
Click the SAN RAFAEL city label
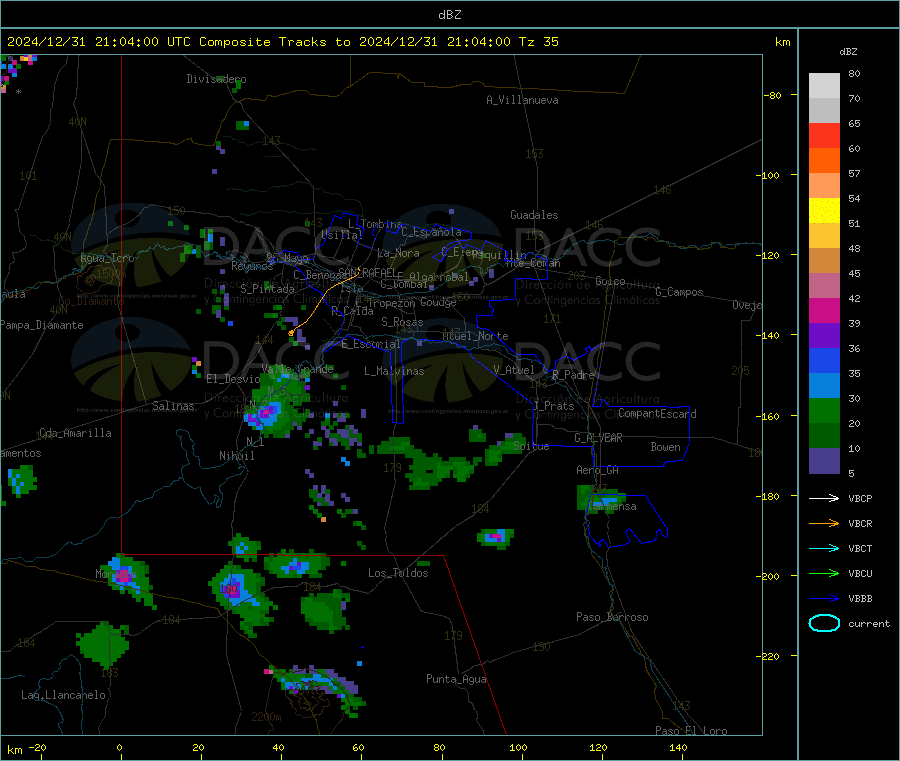(367, 272)
